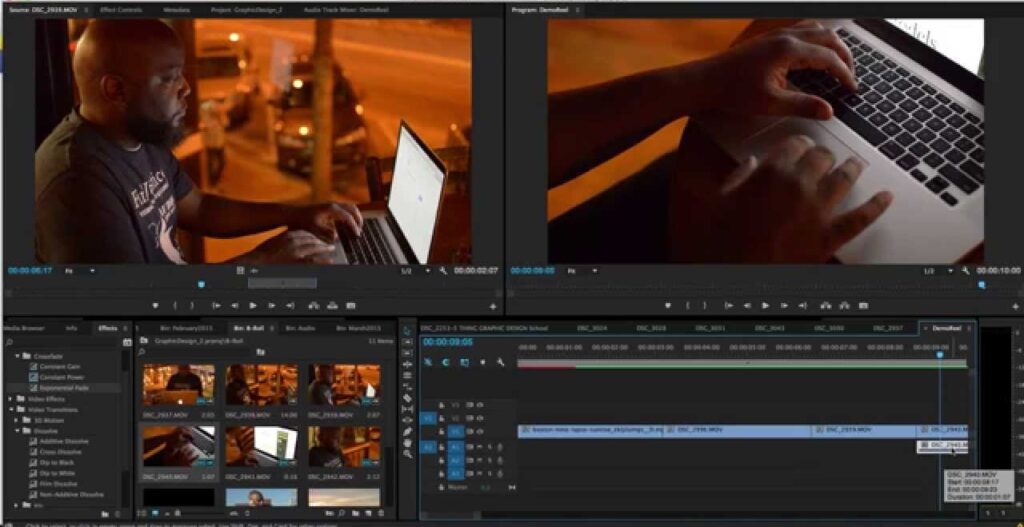This screenshot has height=527, width=1024.
Task: Activate the Selection arrow tool
Action: (x=408, y=331)
